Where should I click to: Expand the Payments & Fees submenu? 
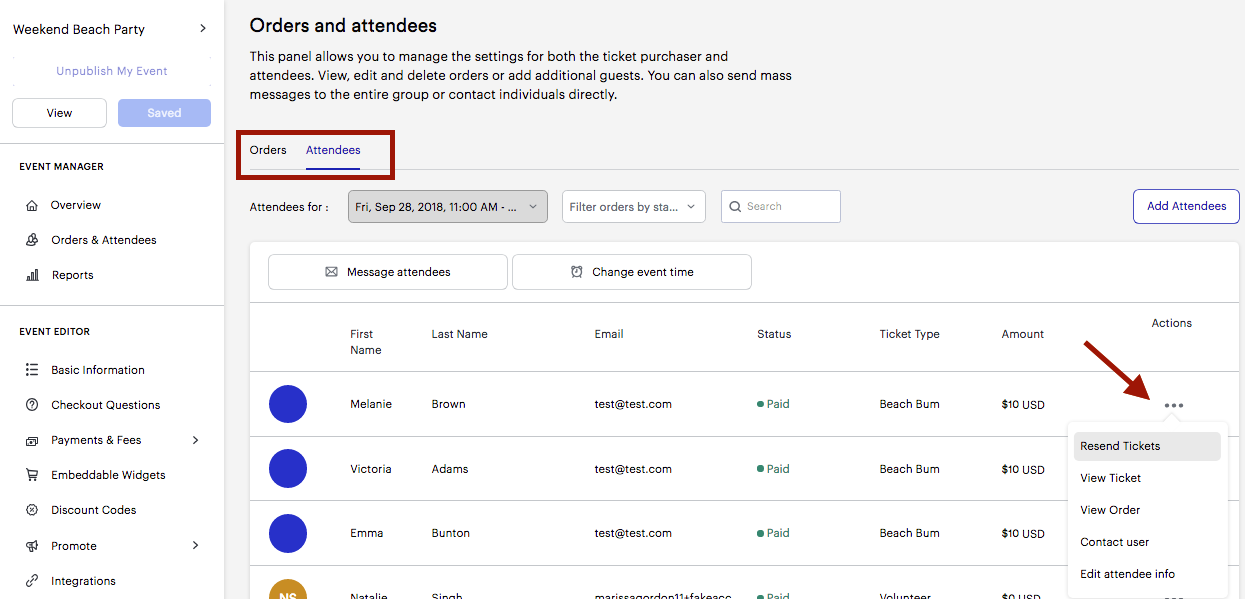pos(195,440)
